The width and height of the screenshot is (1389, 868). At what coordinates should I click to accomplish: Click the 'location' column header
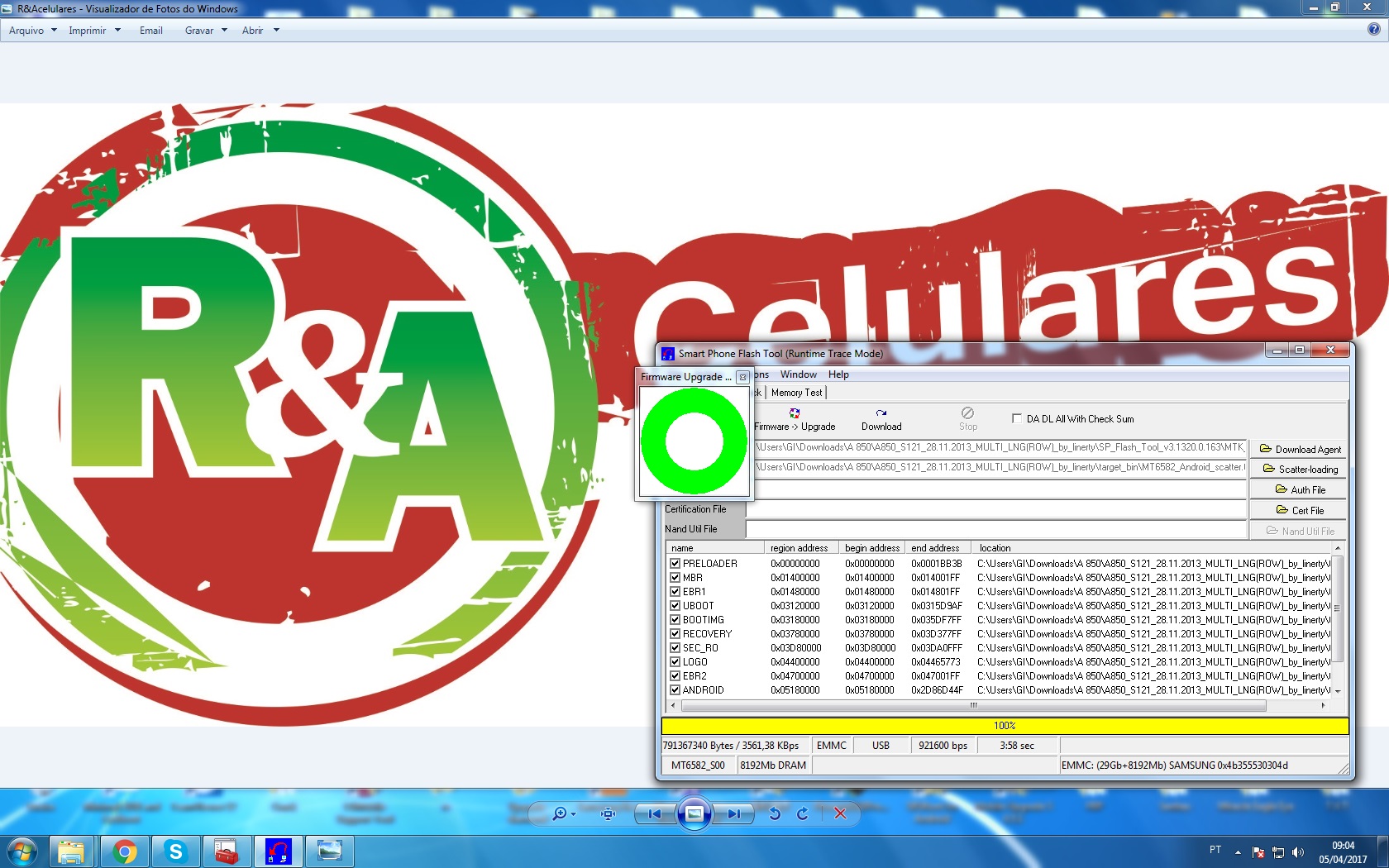[1153, 548]
